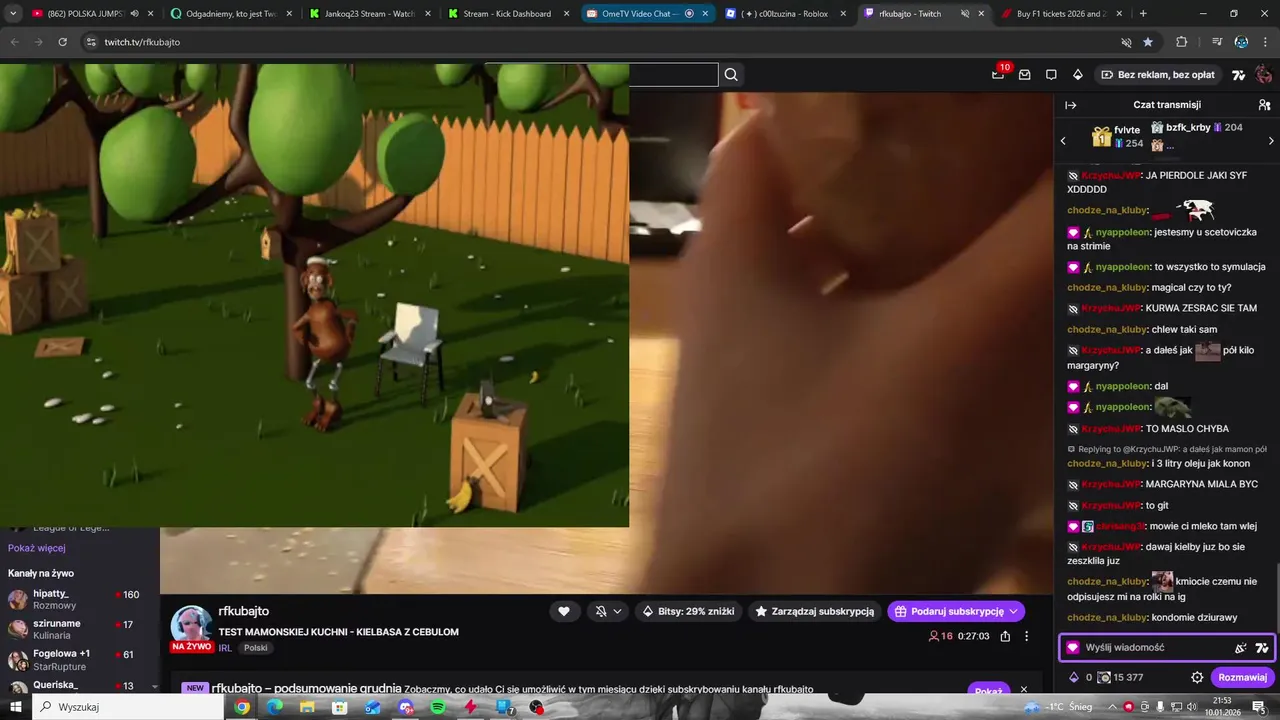Switch to Stream - Kick Dashboard tab

(507, 14)
